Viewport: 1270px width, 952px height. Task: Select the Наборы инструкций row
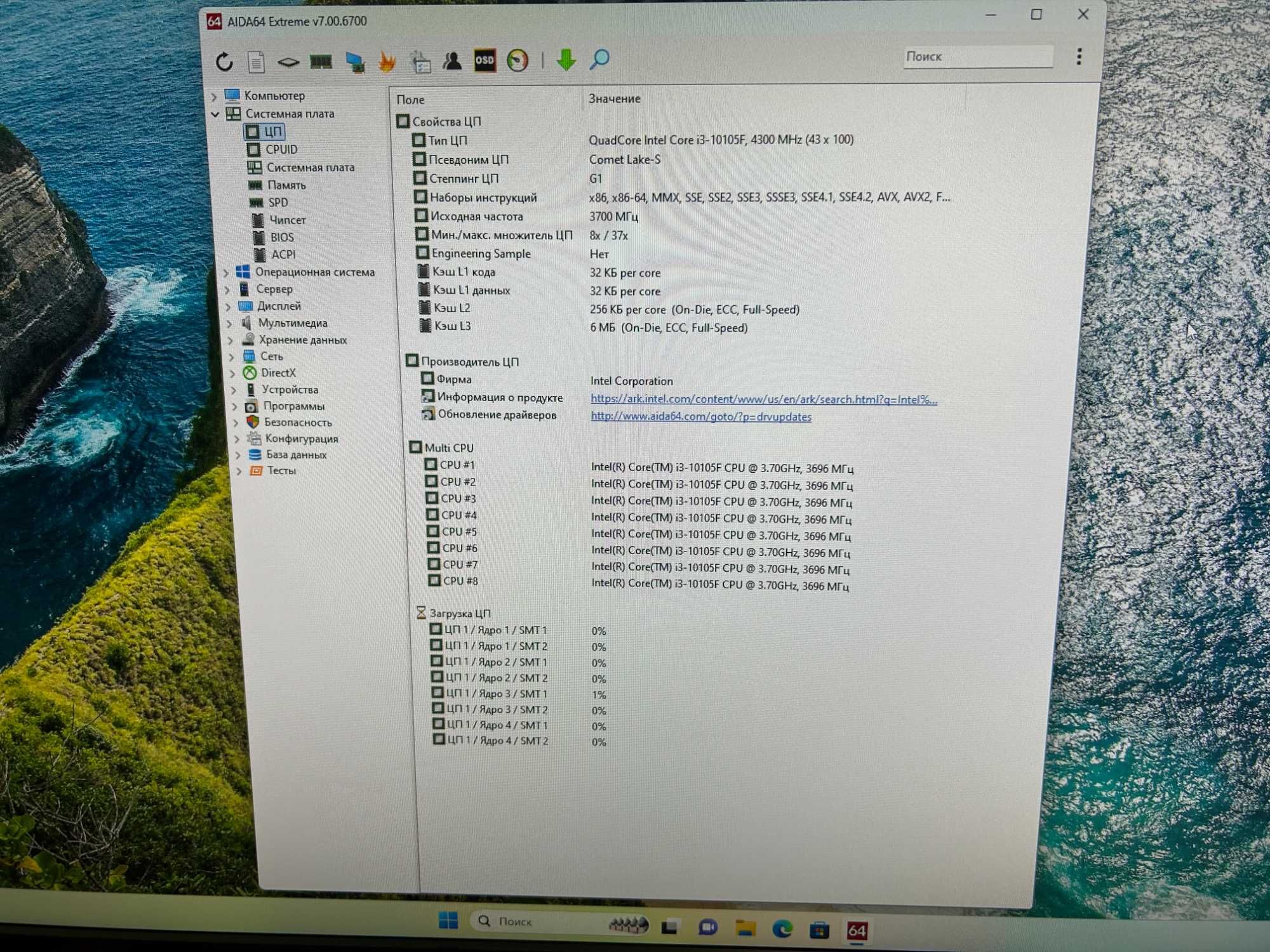tap(682, 198)
